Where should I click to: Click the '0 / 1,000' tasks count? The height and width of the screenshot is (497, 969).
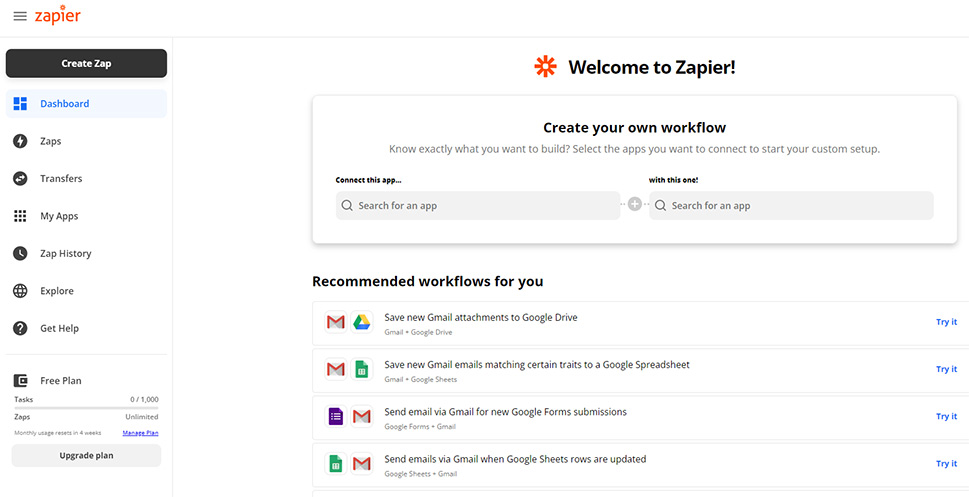[x=145, y=399]
